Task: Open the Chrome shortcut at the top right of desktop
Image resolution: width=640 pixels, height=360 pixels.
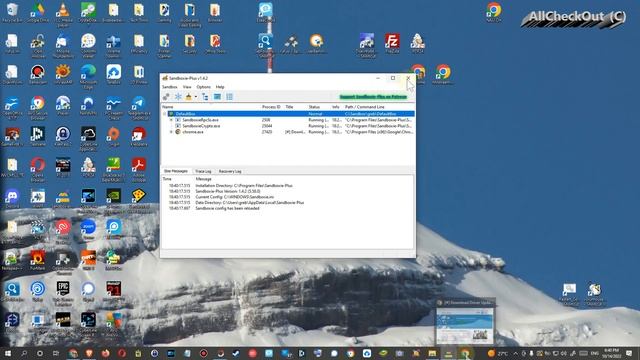Action: coord(494,13)
